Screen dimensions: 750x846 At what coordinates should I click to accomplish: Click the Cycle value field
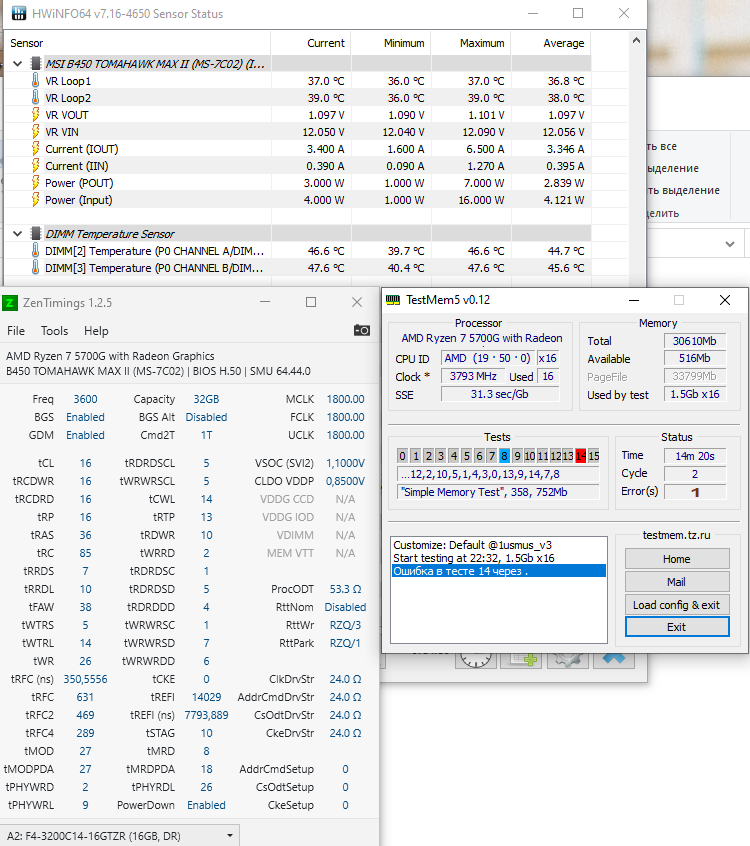695,474
